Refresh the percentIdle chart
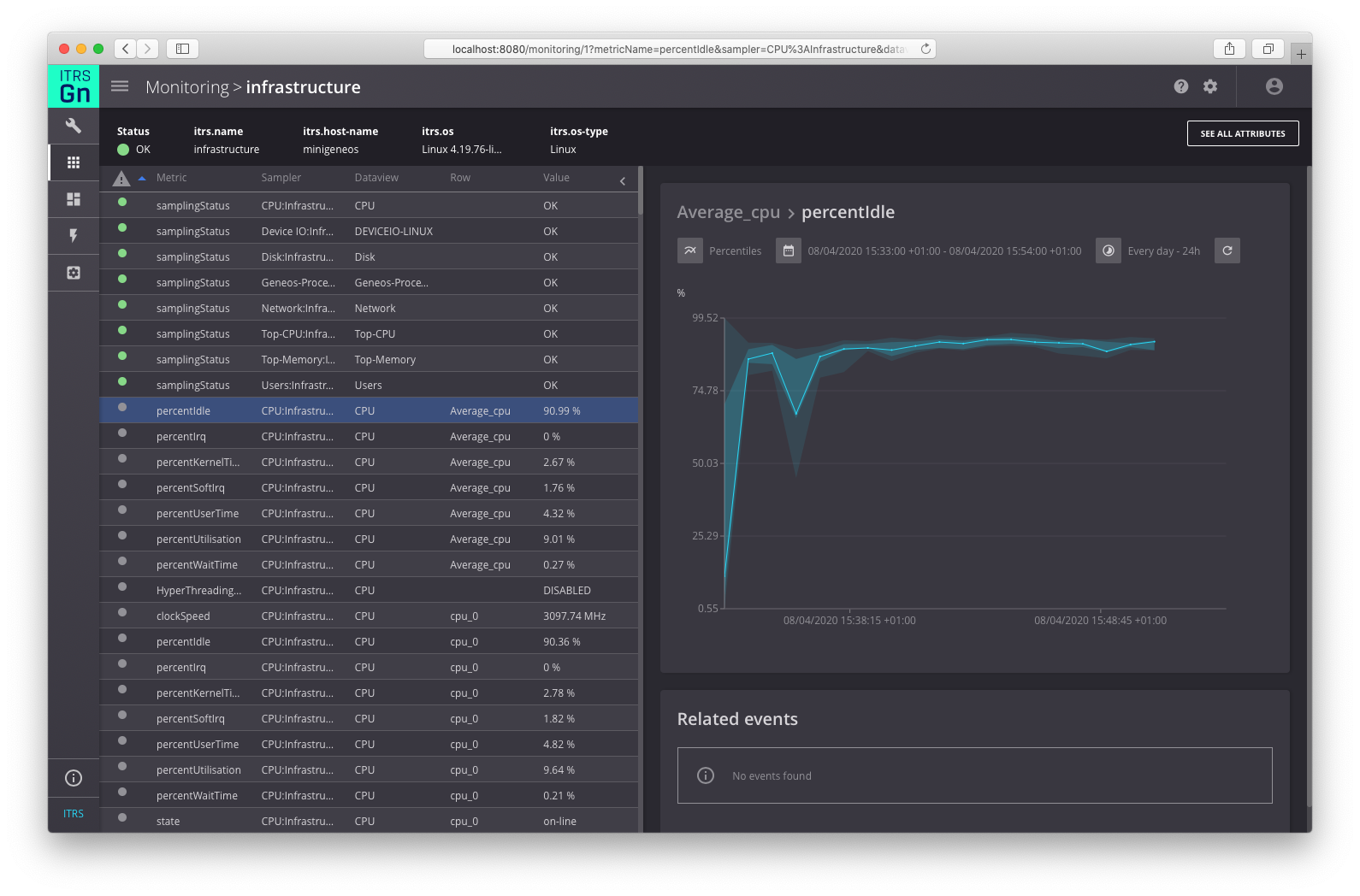Screen dimensions: 1360x896 (x=1227, y=251)
